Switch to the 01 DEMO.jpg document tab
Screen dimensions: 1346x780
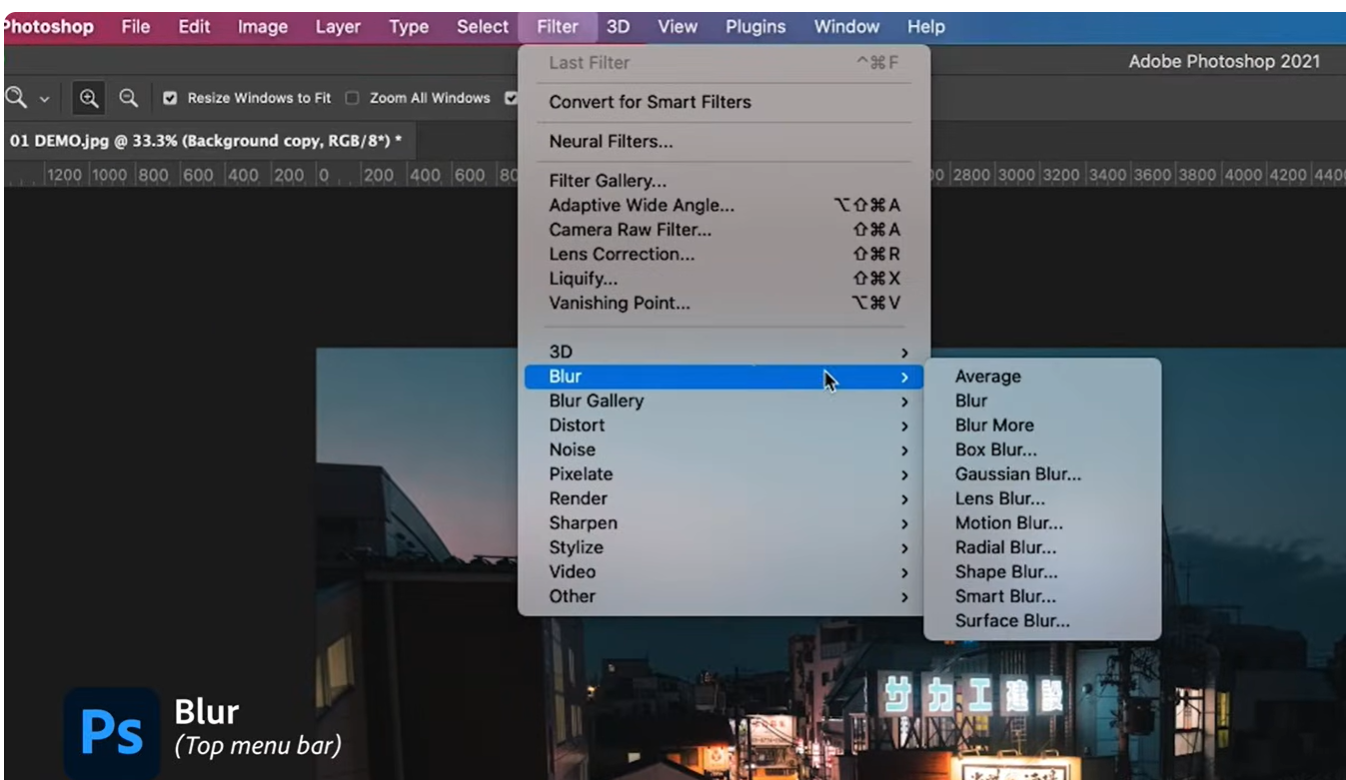click(x=205, y=141)
